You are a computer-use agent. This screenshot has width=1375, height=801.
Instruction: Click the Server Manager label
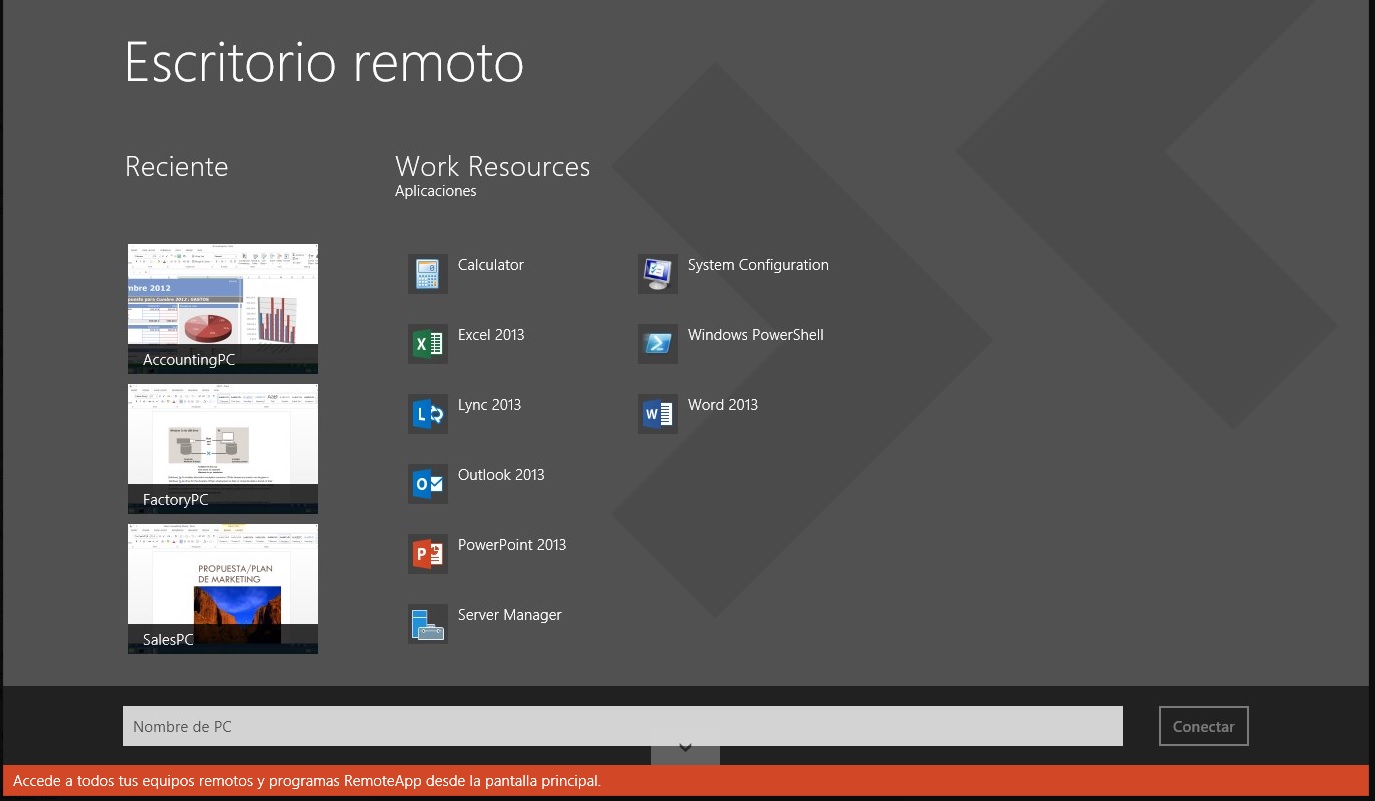point(510,615)
